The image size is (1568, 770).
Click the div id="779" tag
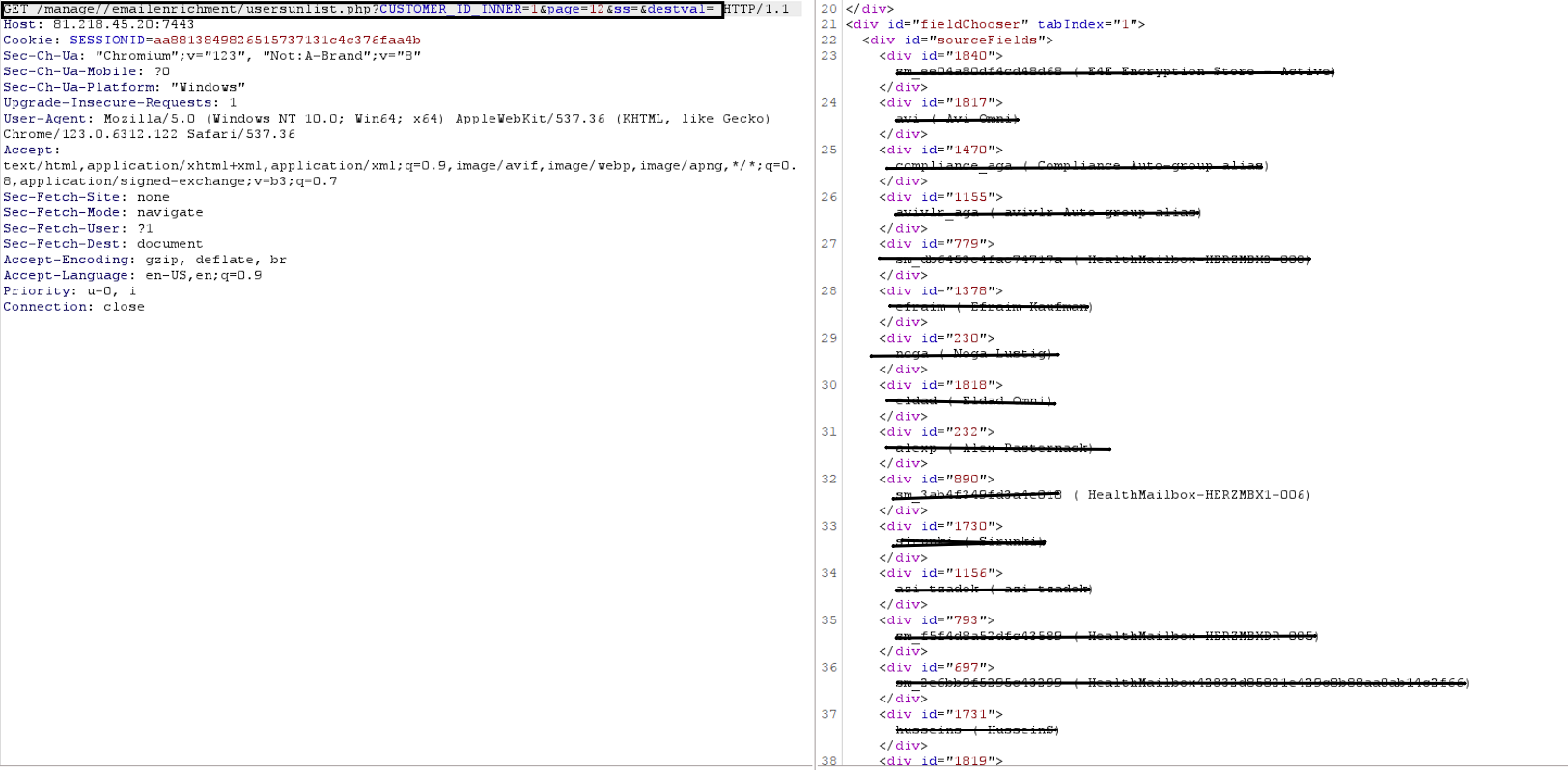point(937,244)
